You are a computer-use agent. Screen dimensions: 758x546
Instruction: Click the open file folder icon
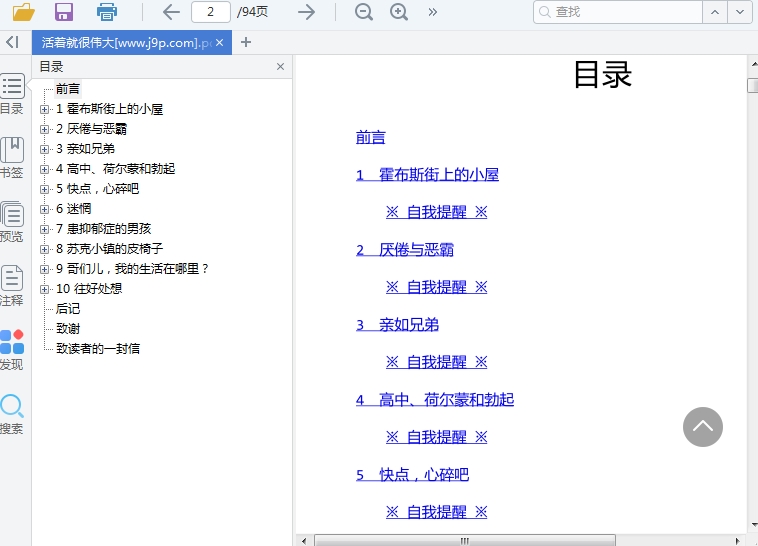click(x=23, y=12)
